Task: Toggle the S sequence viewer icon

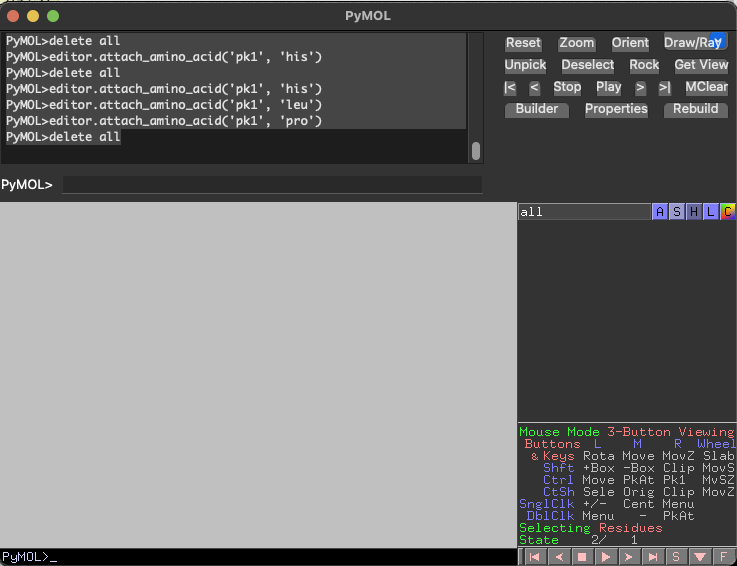Action: (676, 557)
